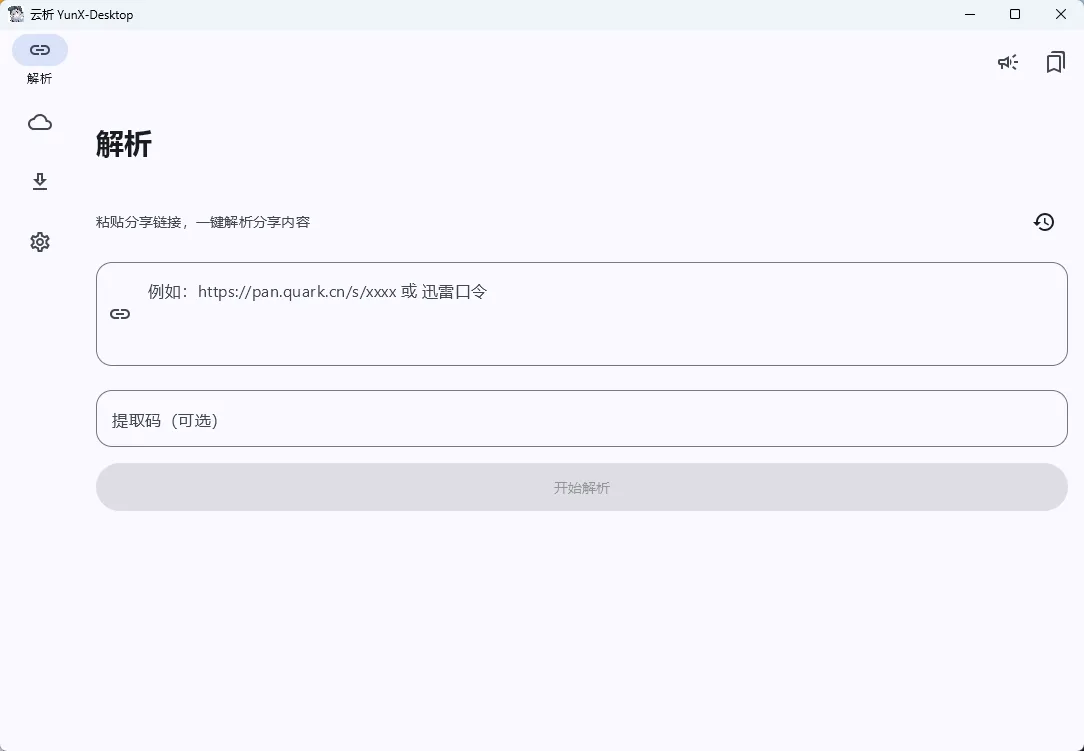The height and width of the screenshot is (751, 1084).
Task: Minimize the YunX-Desktop window
Action: coord(970,15)
